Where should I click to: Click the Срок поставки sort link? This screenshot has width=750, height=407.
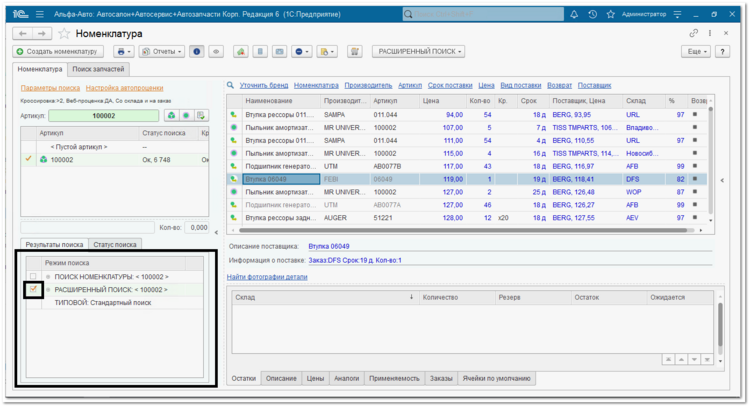click(450, 85)
